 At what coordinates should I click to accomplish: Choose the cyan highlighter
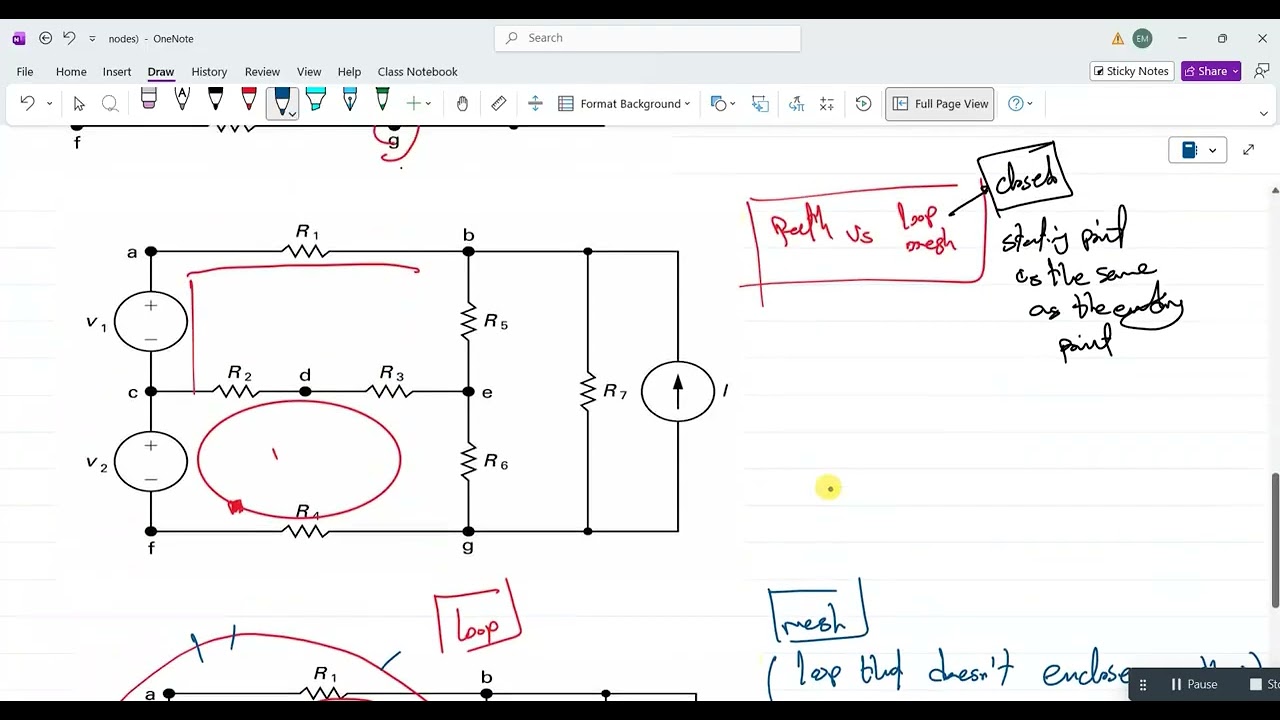pos(316,100)
